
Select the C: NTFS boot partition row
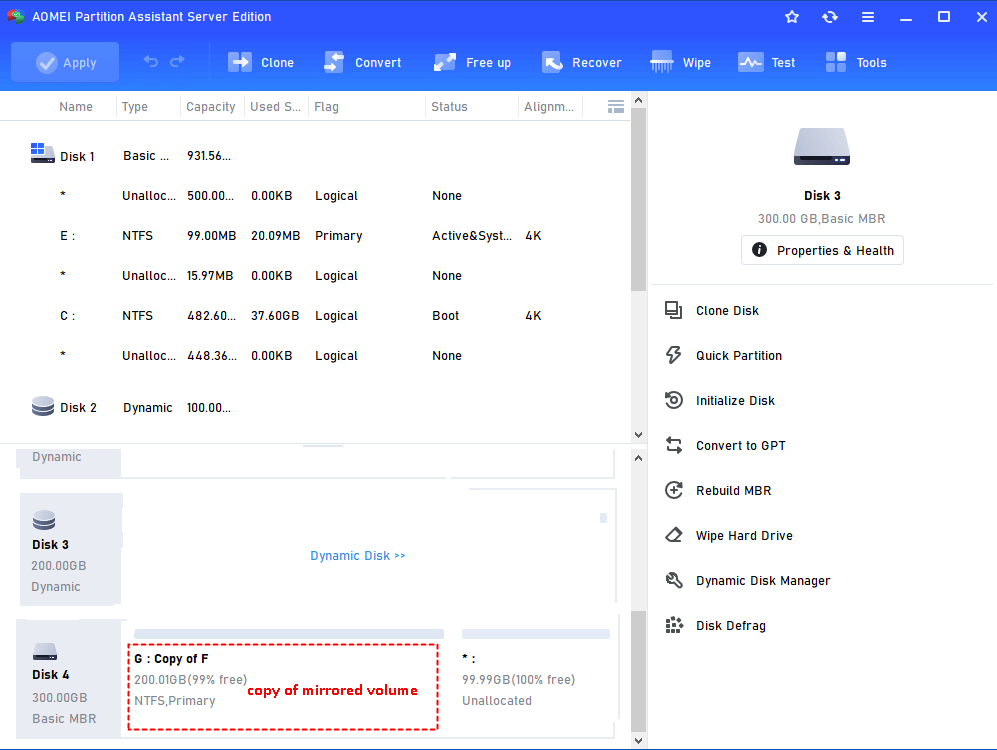coord(315,316)
